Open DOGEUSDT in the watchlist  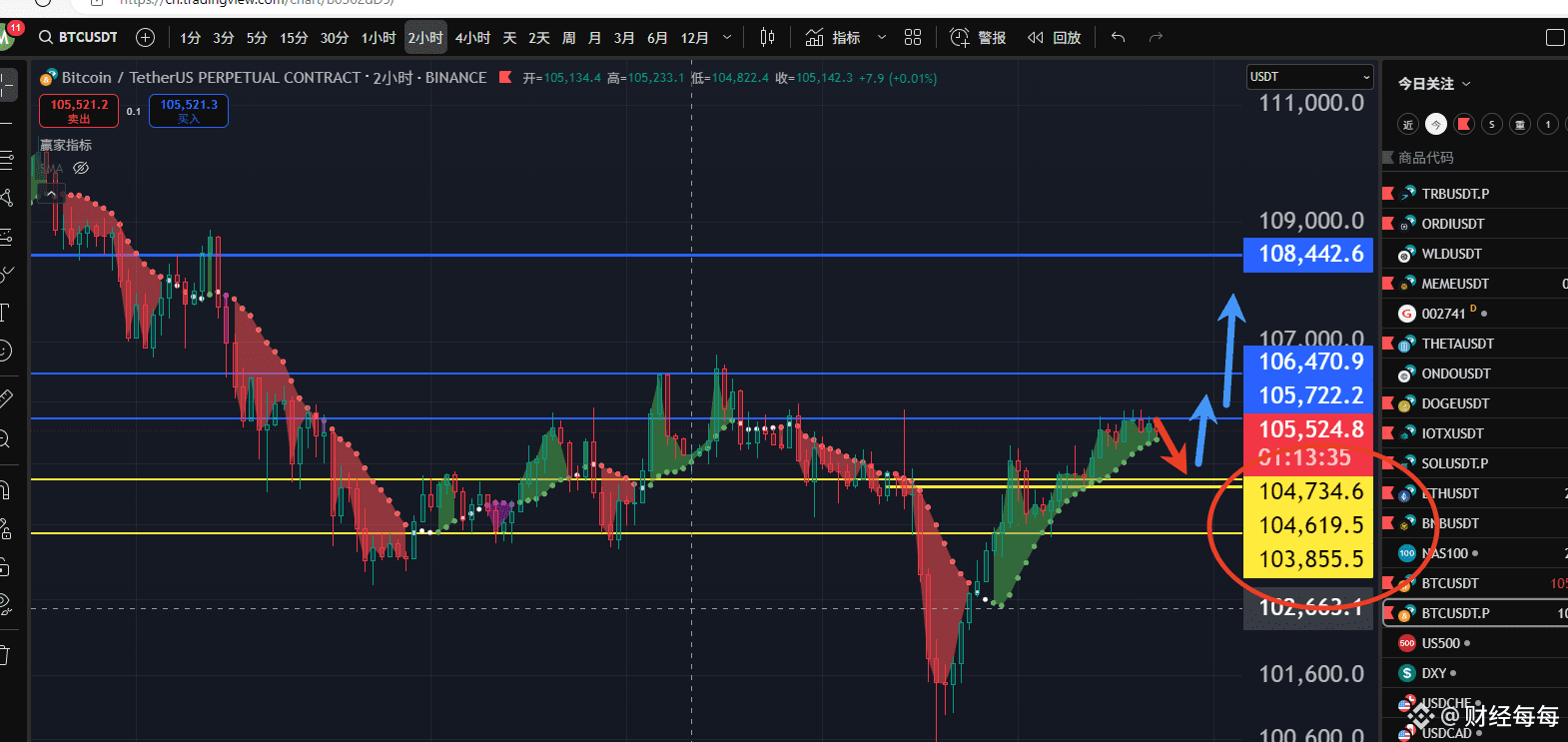1475,403
